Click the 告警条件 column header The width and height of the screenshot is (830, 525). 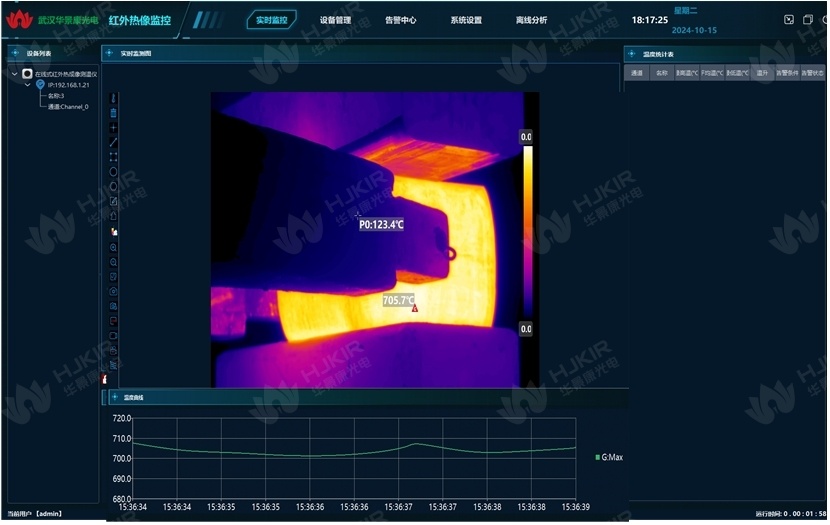(787, 73)
